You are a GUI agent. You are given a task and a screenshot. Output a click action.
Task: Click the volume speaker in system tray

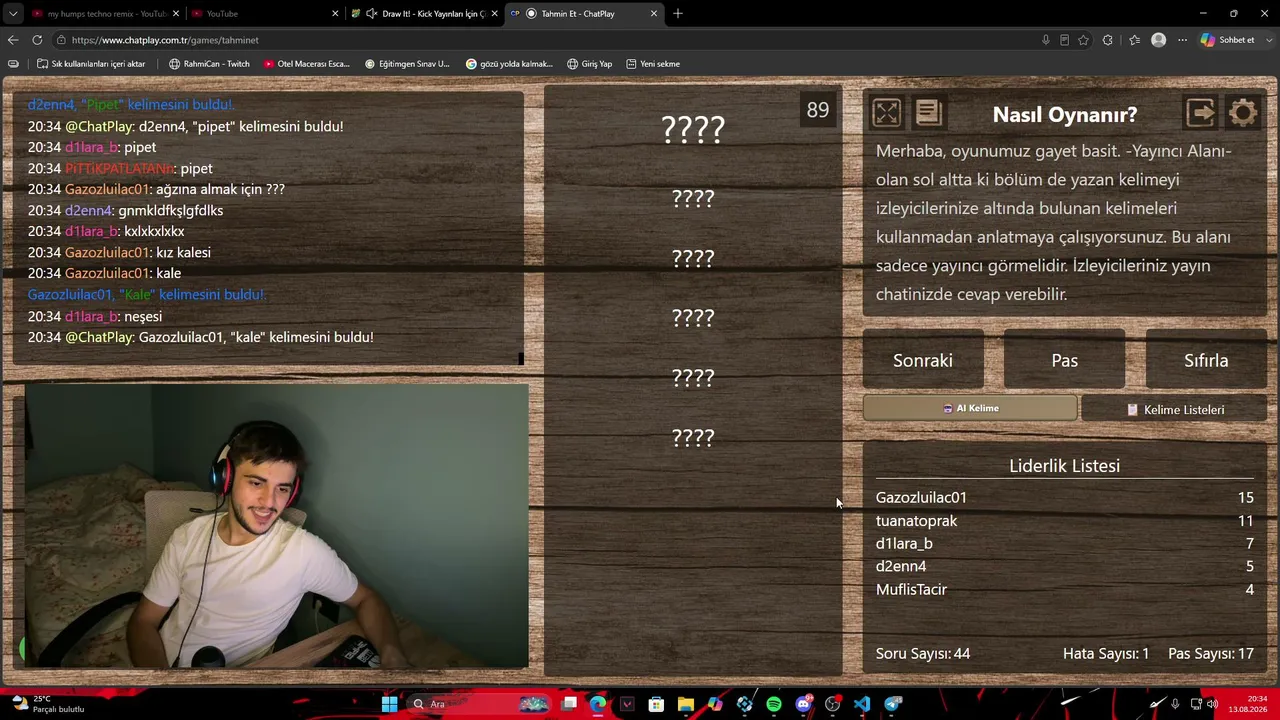(x=1212, y=704)
